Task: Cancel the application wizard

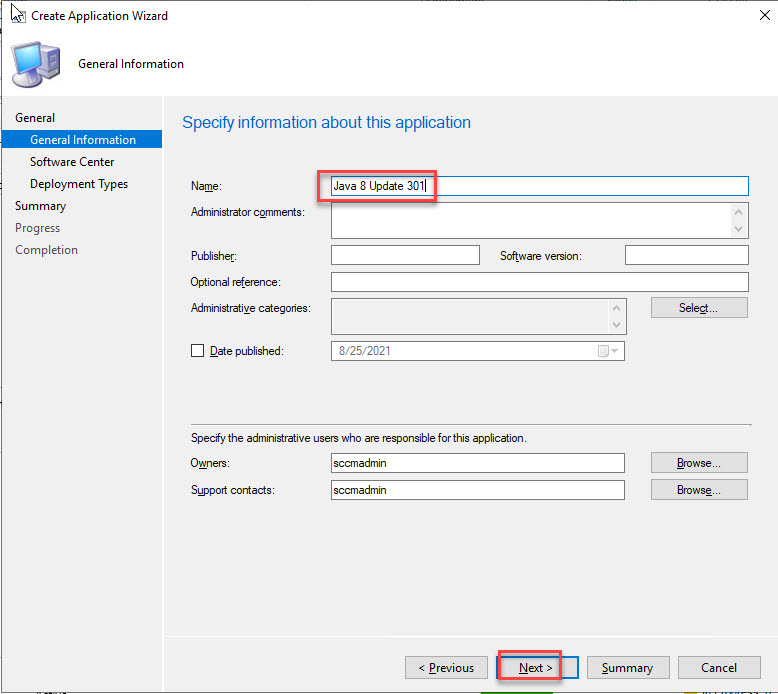Action: tap(718, 668)
